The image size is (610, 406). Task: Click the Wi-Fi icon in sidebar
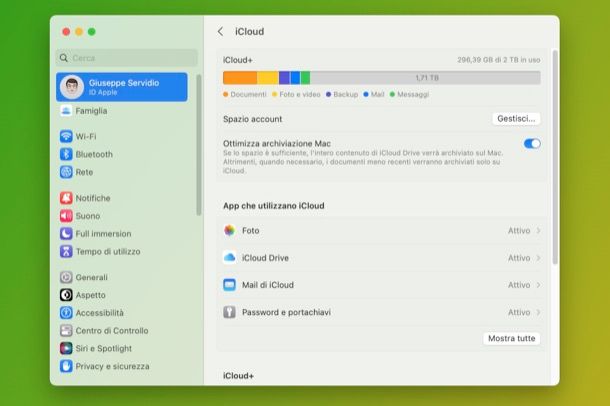pos(66,136)
